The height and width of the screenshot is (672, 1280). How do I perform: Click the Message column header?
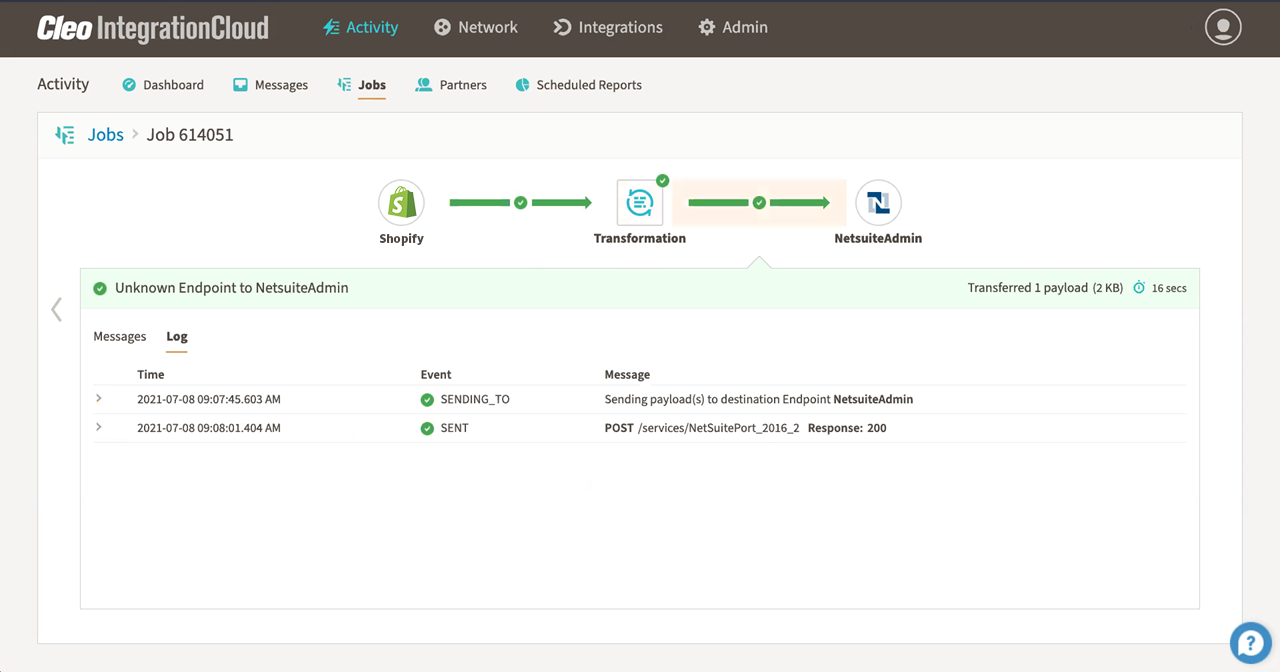coord(627,375)
